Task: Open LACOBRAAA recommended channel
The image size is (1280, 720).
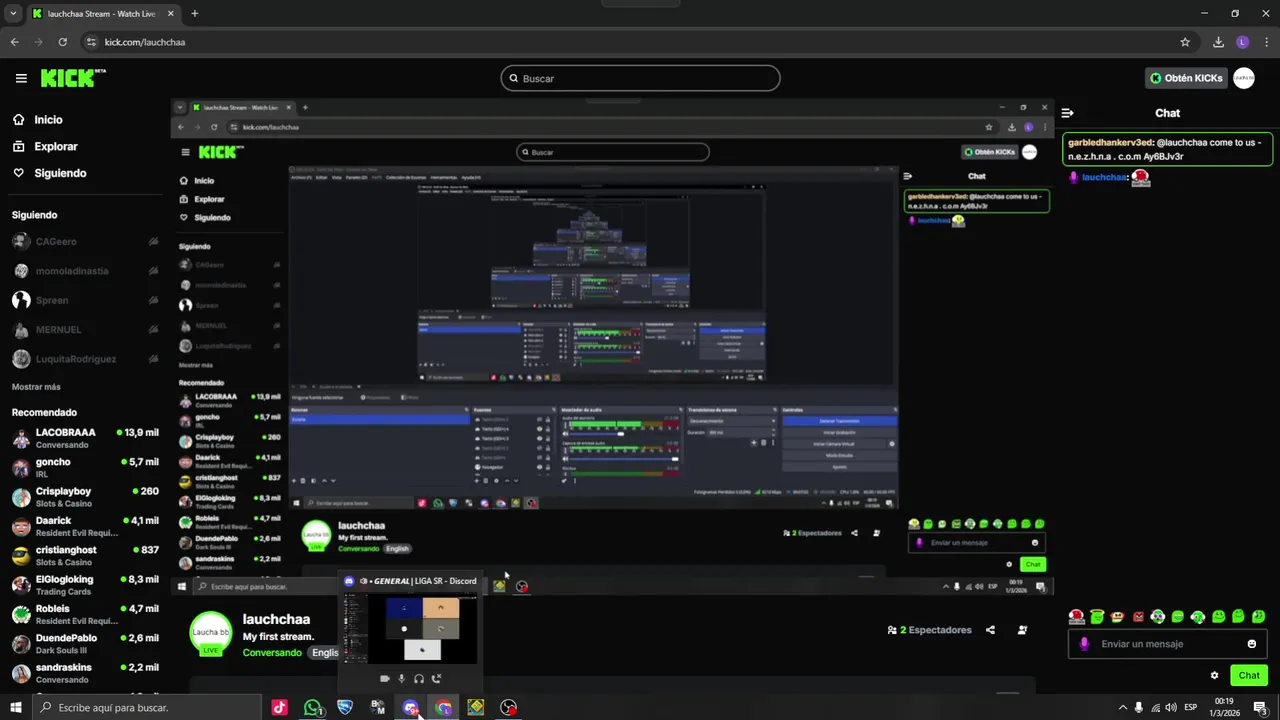Action: coord(85,438)
